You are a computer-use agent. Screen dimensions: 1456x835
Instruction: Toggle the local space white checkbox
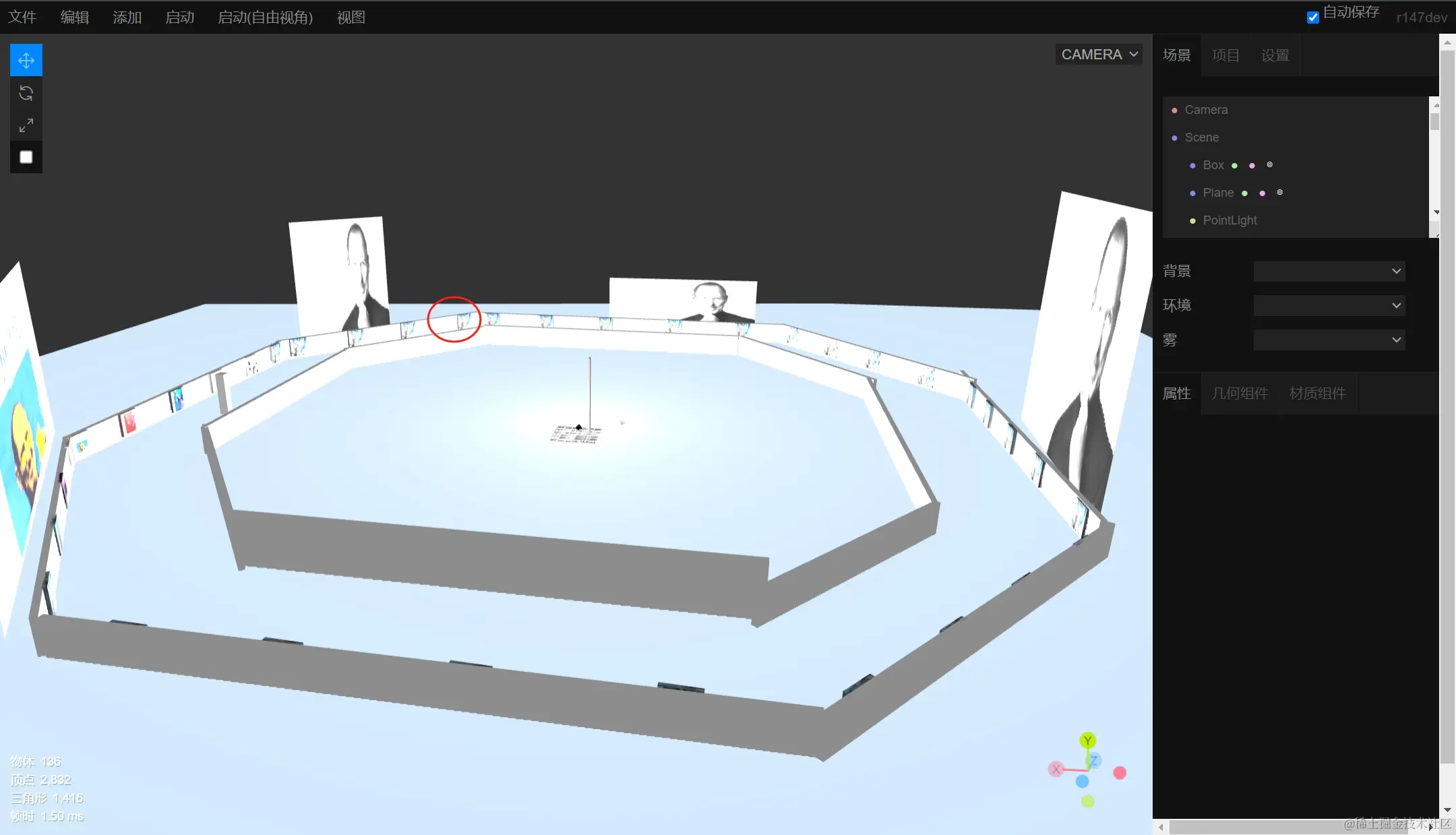(26, 157)
